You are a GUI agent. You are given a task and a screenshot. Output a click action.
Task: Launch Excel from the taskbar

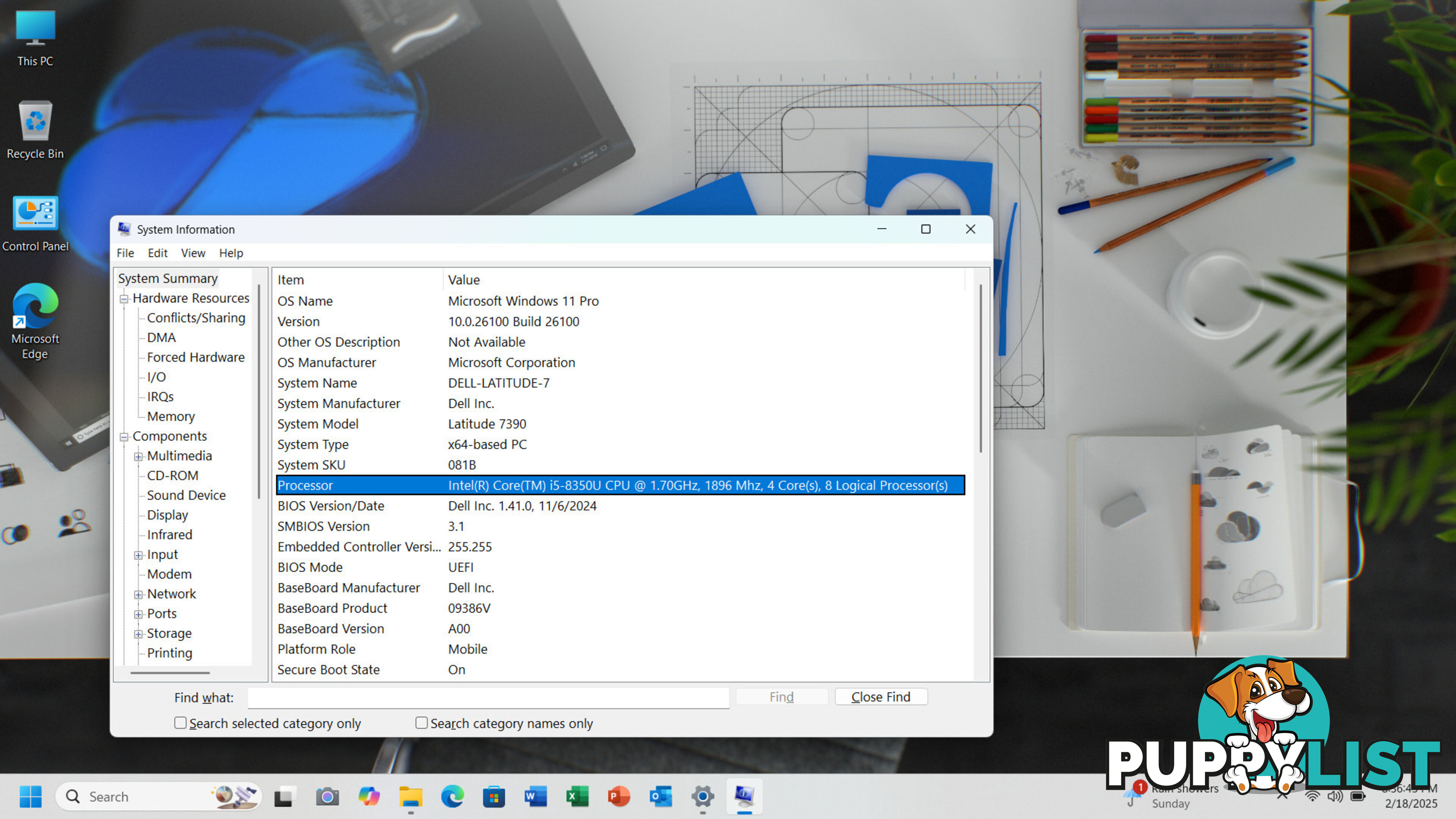tap(577, 796)
